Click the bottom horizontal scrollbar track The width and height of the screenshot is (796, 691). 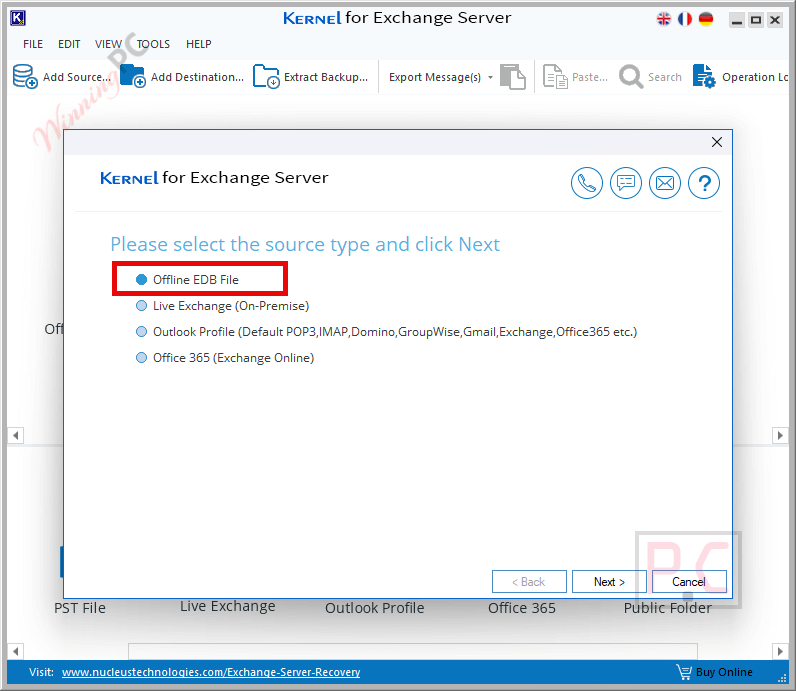[413, 651]
